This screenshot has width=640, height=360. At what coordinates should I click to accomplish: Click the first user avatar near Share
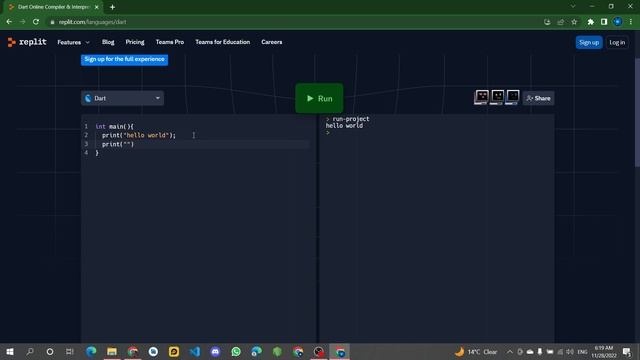pyautogui.click(x=482, y=97)
